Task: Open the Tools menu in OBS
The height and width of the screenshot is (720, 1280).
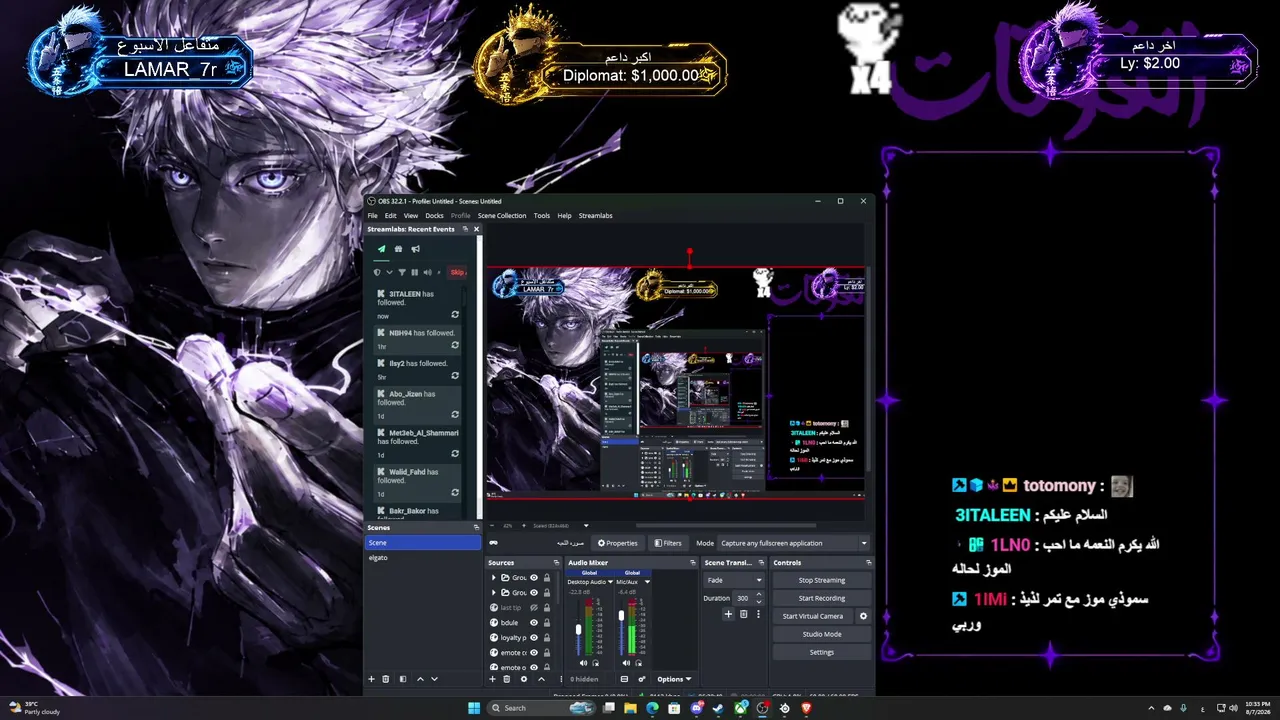Action: click(x=542, y=215)
